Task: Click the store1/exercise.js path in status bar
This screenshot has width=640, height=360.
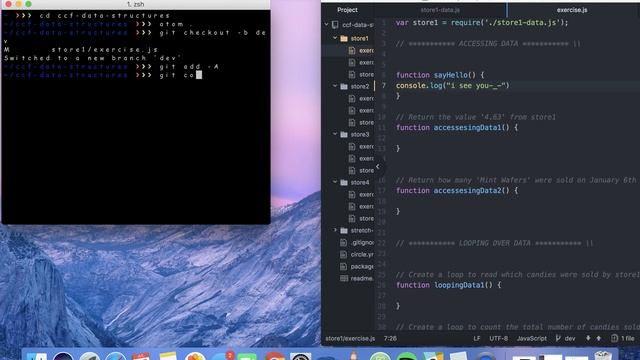Action: (350, 338)
